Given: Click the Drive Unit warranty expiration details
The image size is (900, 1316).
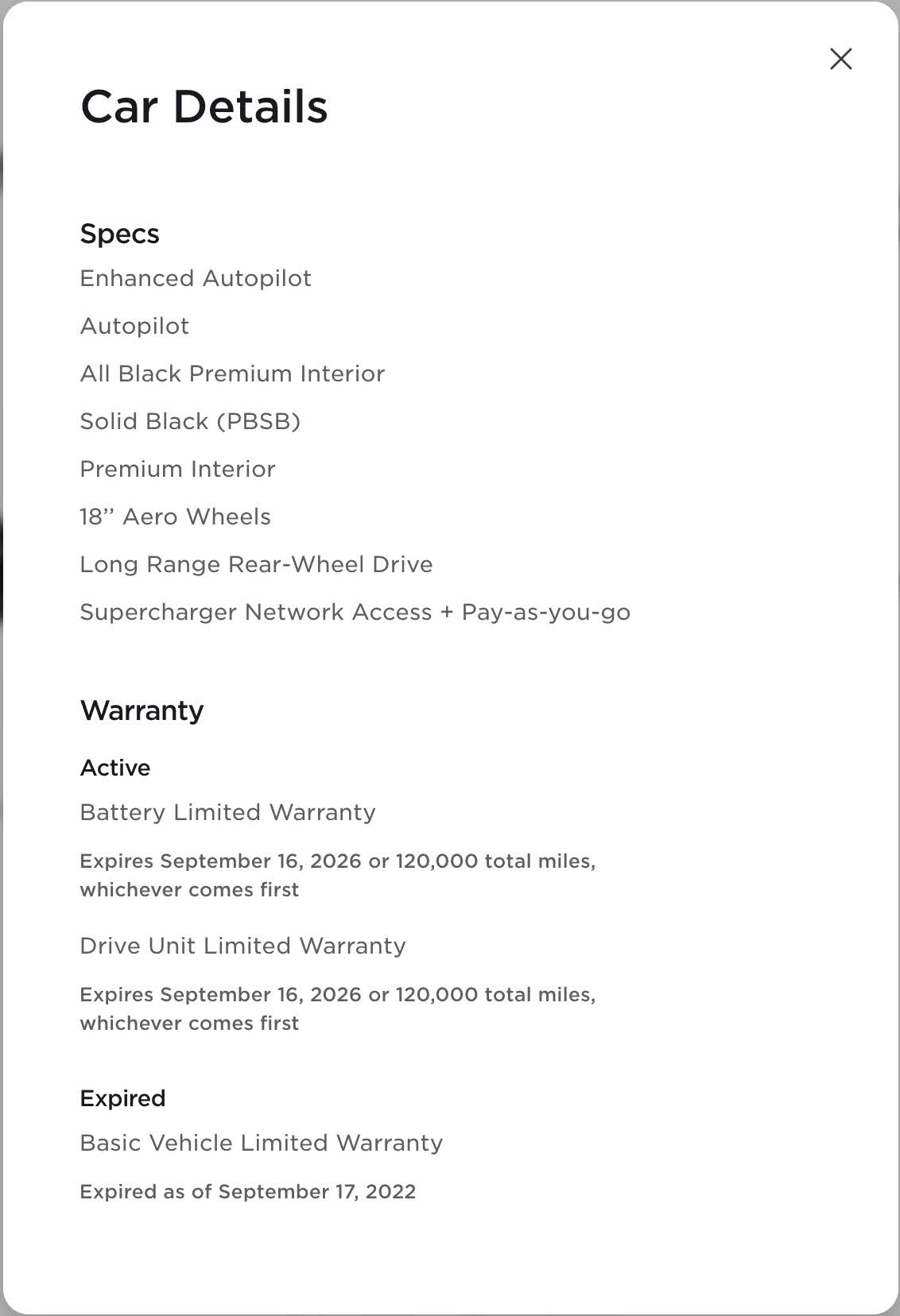Looking at the screenshot, I should pos(337,1008).
